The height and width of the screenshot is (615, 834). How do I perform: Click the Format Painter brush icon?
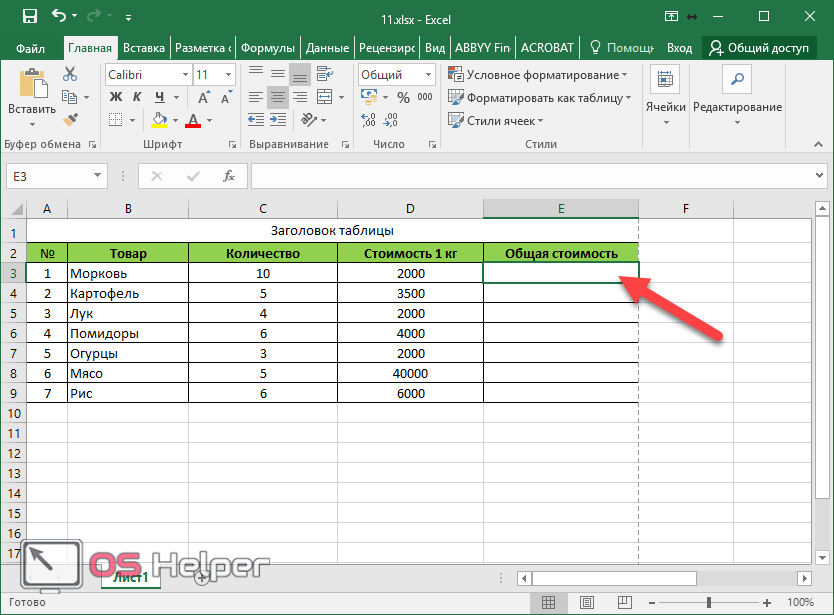(69, 120)
